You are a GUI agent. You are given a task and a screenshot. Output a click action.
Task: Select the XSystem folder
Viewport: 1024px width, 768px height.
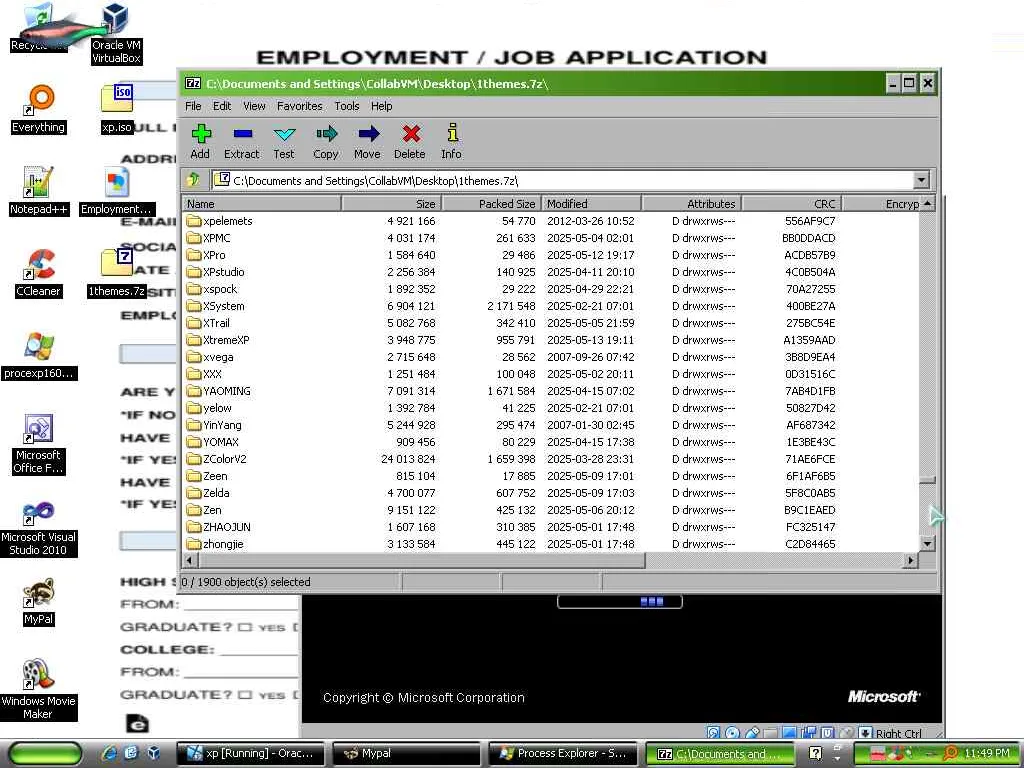click(x=551, y=306)
